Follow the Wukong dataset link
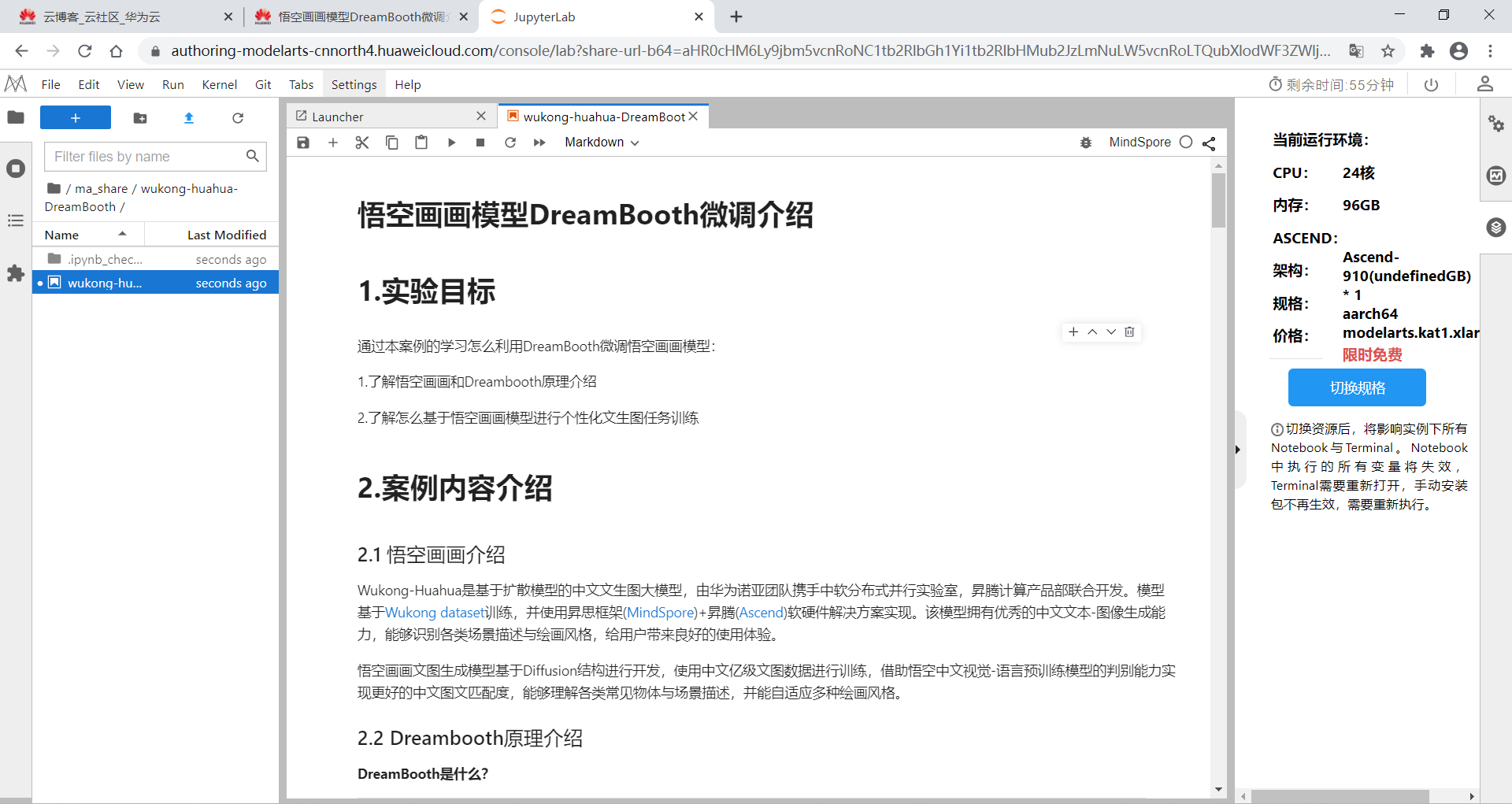The height and width of the screenshot is (804, 1512). (x=434, y=613)
